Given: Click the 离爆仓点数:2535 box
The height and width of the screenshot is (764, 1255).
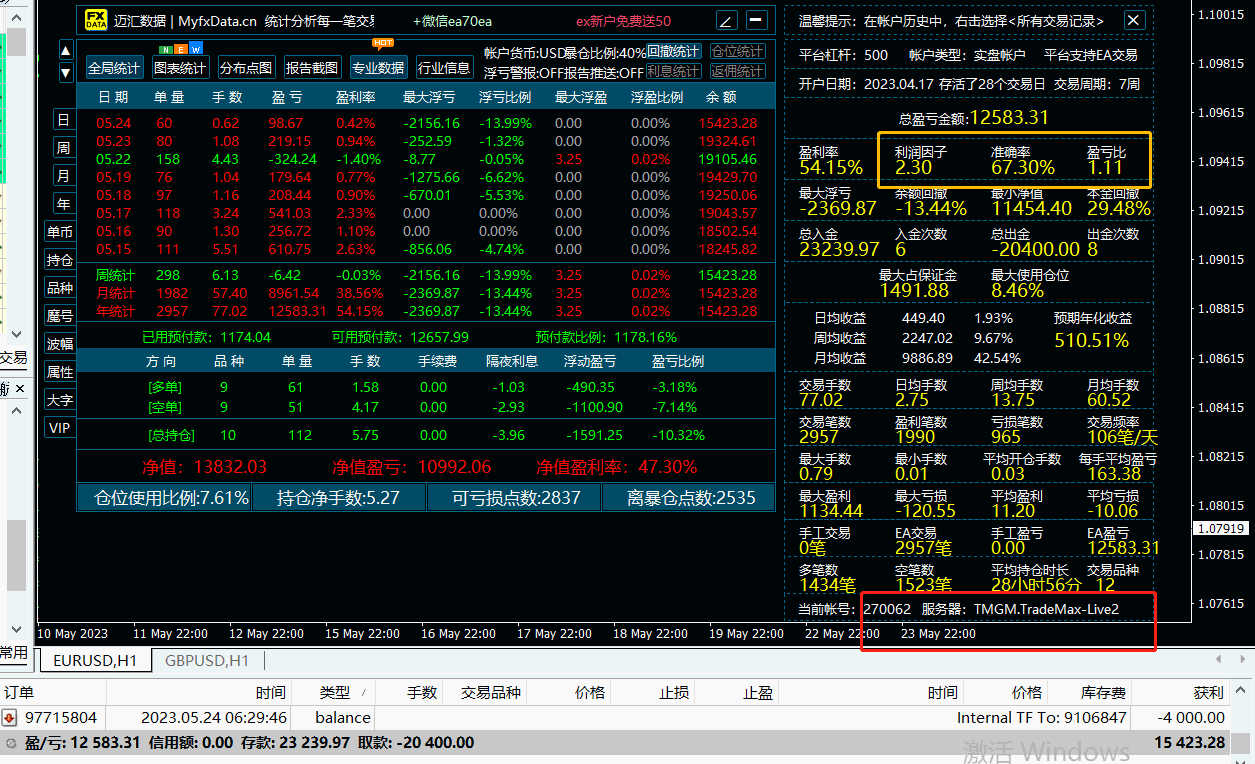Looking at the screenshot, I should point(689,497).
